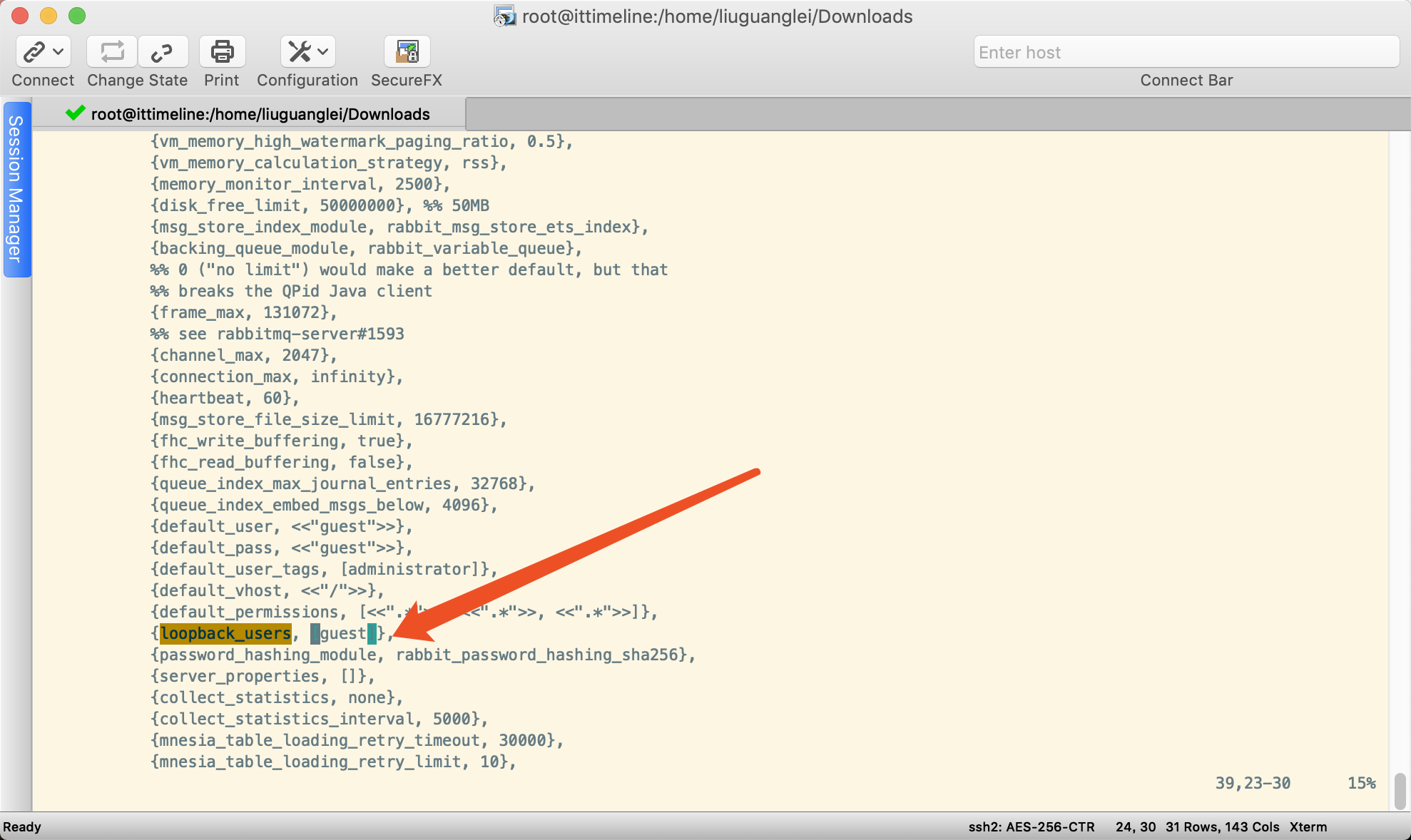Click the ssh2: AES-256-CTR encryption indicator
This screenshot has width=1411, height=840.
pos(1031,827)
